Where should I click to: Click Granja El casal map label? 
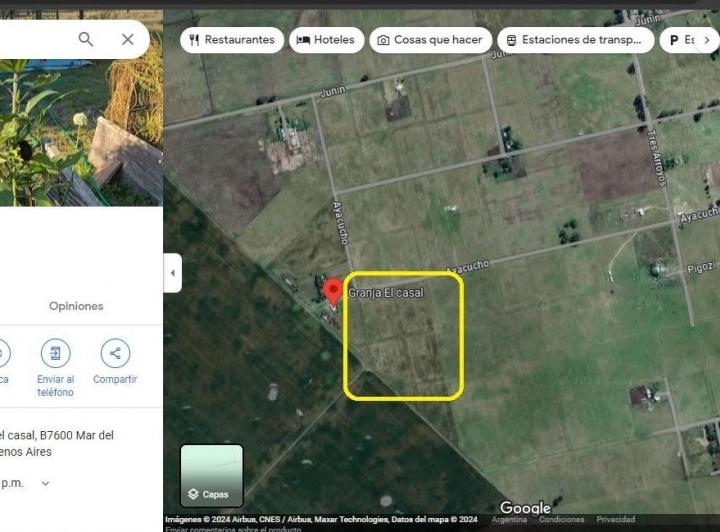click(x=386, y=292)
